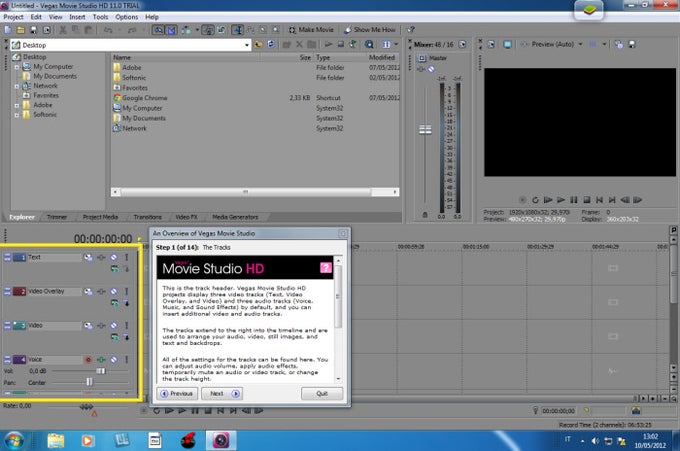680x451 pixels.
Task: Open Track Motion for Text track
Action: (x=88, y=258)
